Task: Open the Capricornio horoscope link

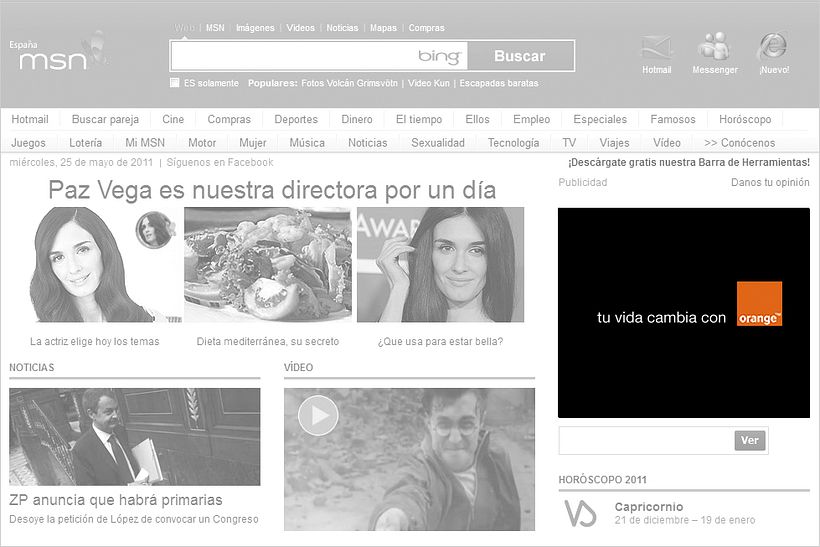Action: [x=649, y=507]
